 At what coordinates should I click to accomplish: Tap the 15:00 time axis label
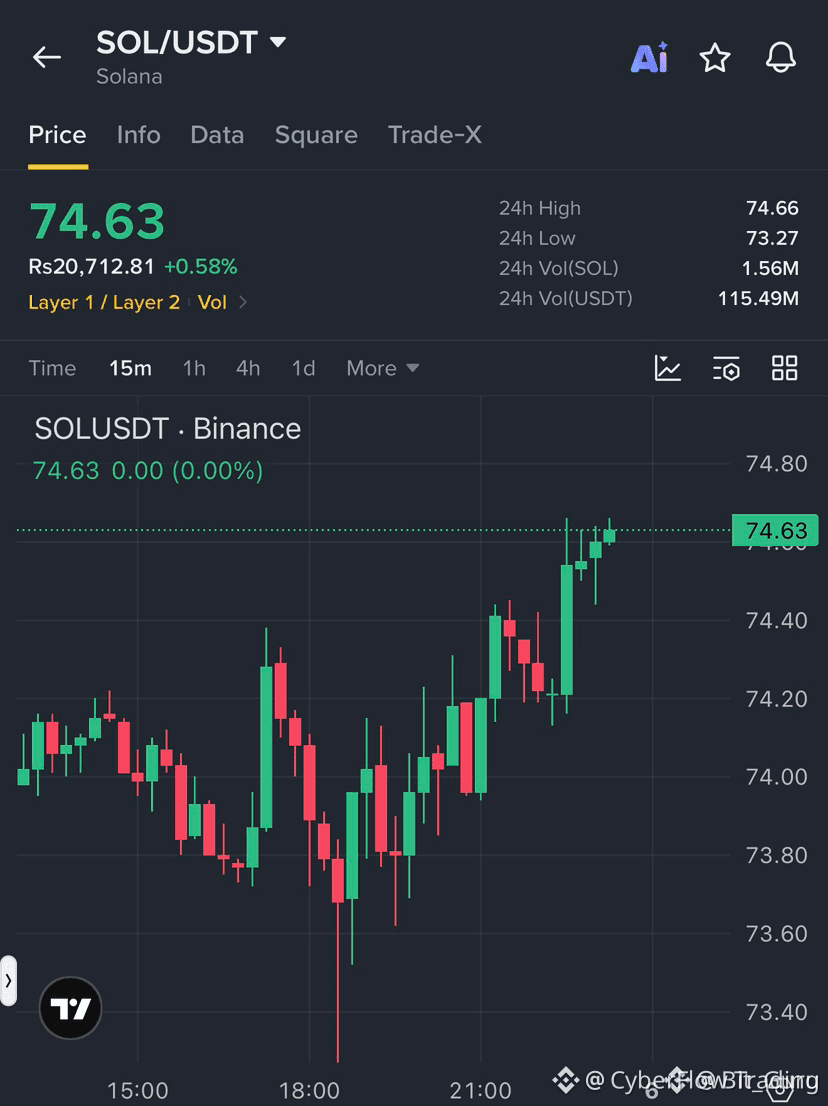(x=138, y=1090)
